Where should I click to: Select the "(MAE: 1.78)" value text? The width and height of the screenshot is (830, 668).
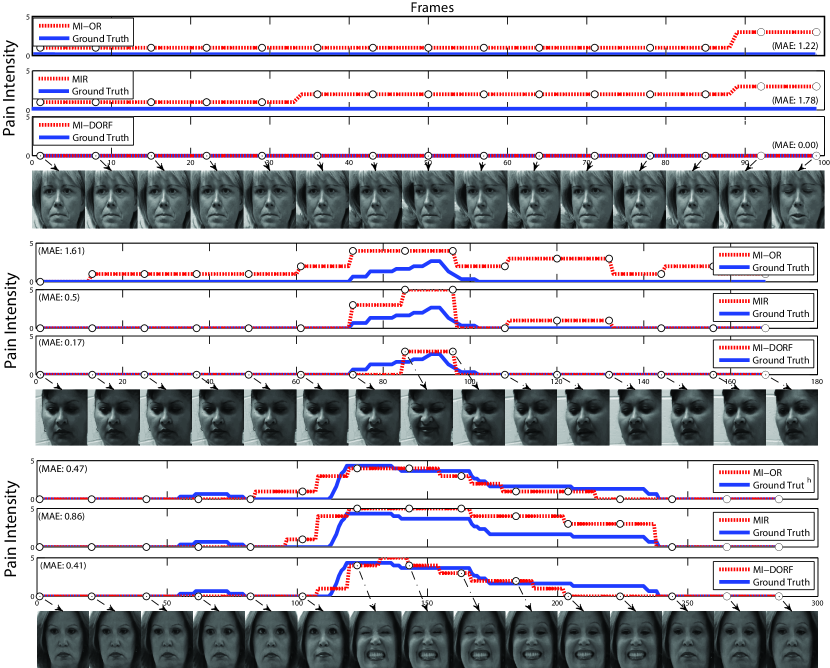795,100
